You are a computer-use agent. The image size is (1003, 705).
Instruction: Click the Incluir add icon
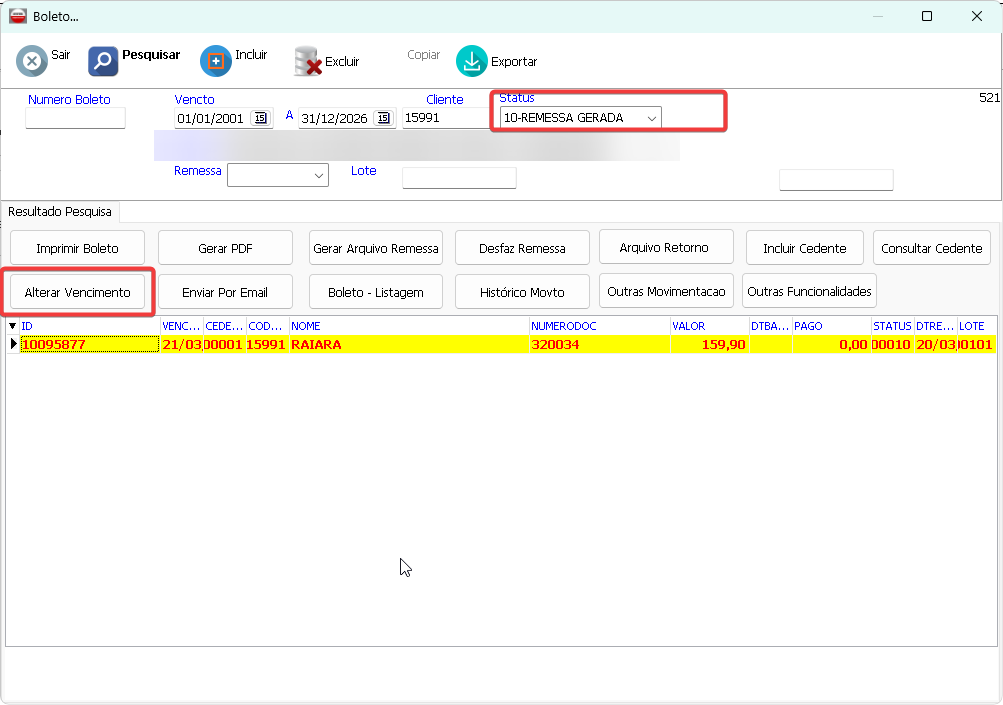pos(216,61)
